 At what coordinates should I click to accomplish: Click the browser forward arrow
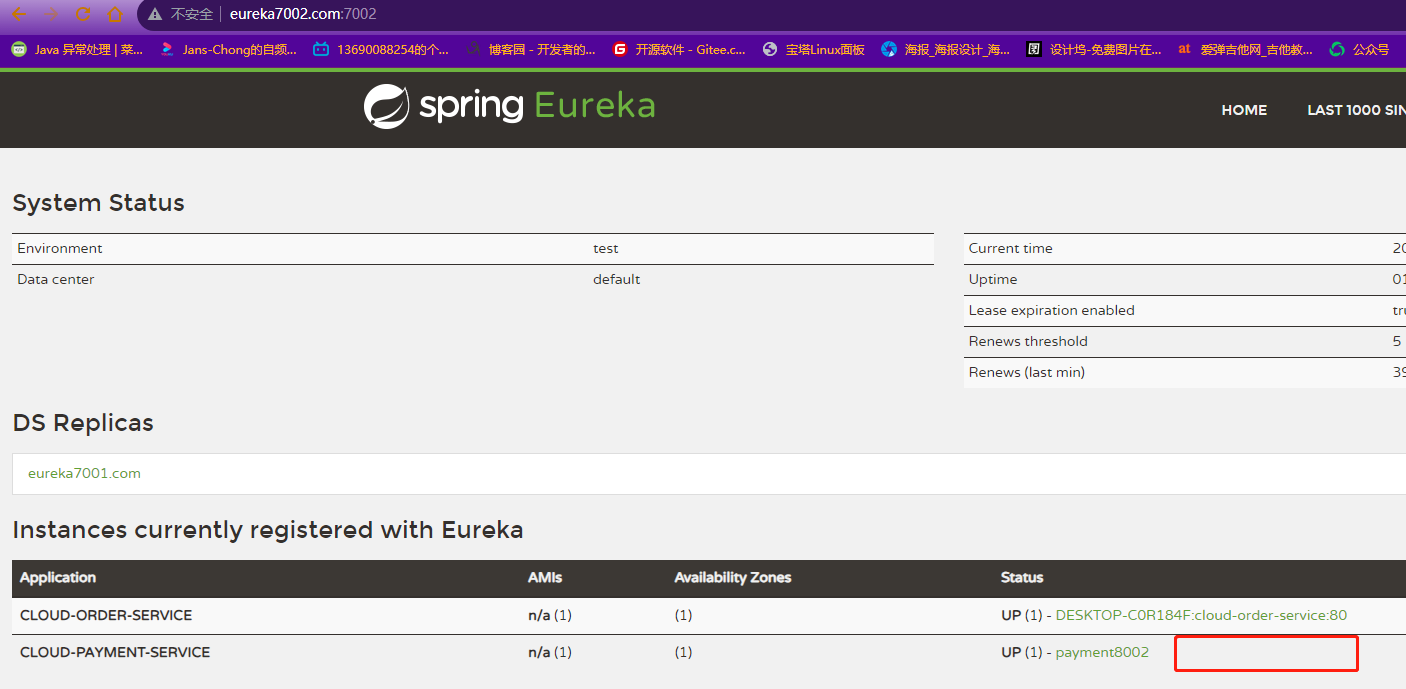pos(51,14)
